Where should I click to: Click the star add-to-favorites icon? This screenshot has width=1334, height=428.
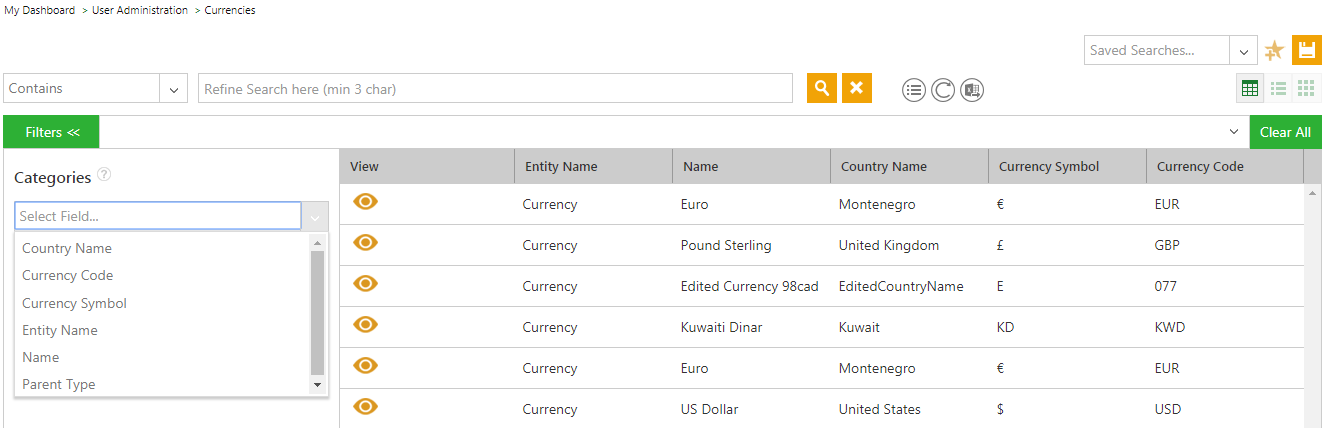point(1274,50)
